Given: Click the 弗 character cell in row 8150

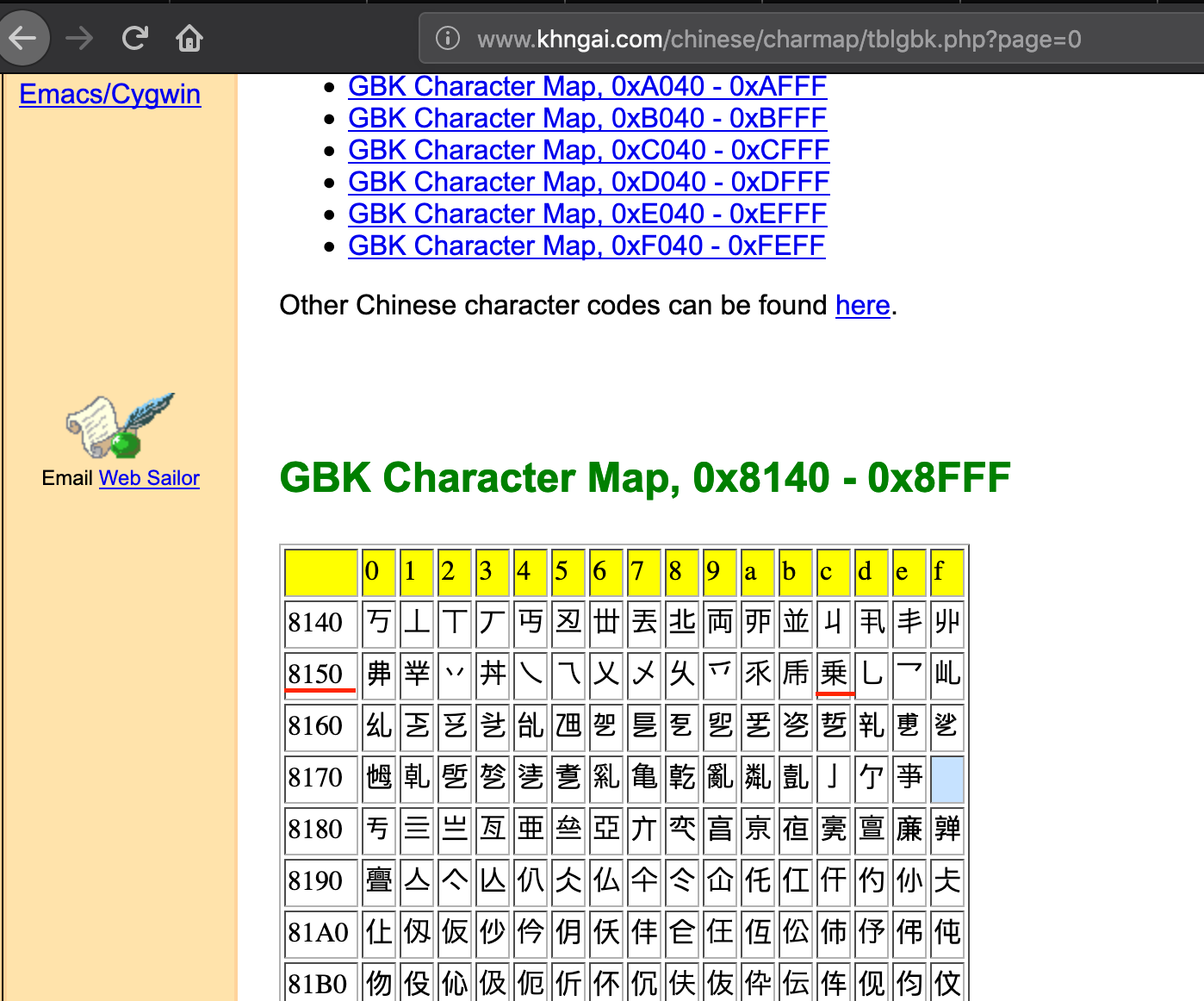Looking at the screenshot, I should click(x=379, y=675).
